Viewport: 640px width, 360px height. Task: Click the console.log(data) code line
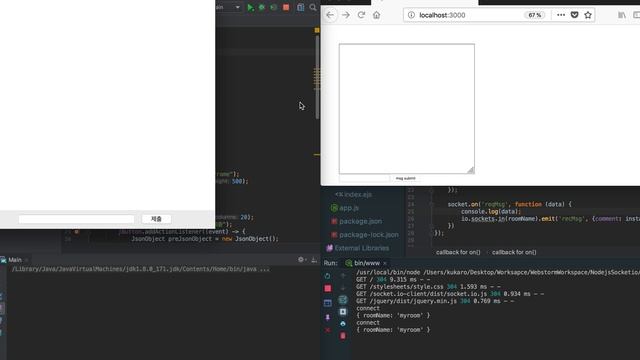pyautogui.click(x=491, y=211)
